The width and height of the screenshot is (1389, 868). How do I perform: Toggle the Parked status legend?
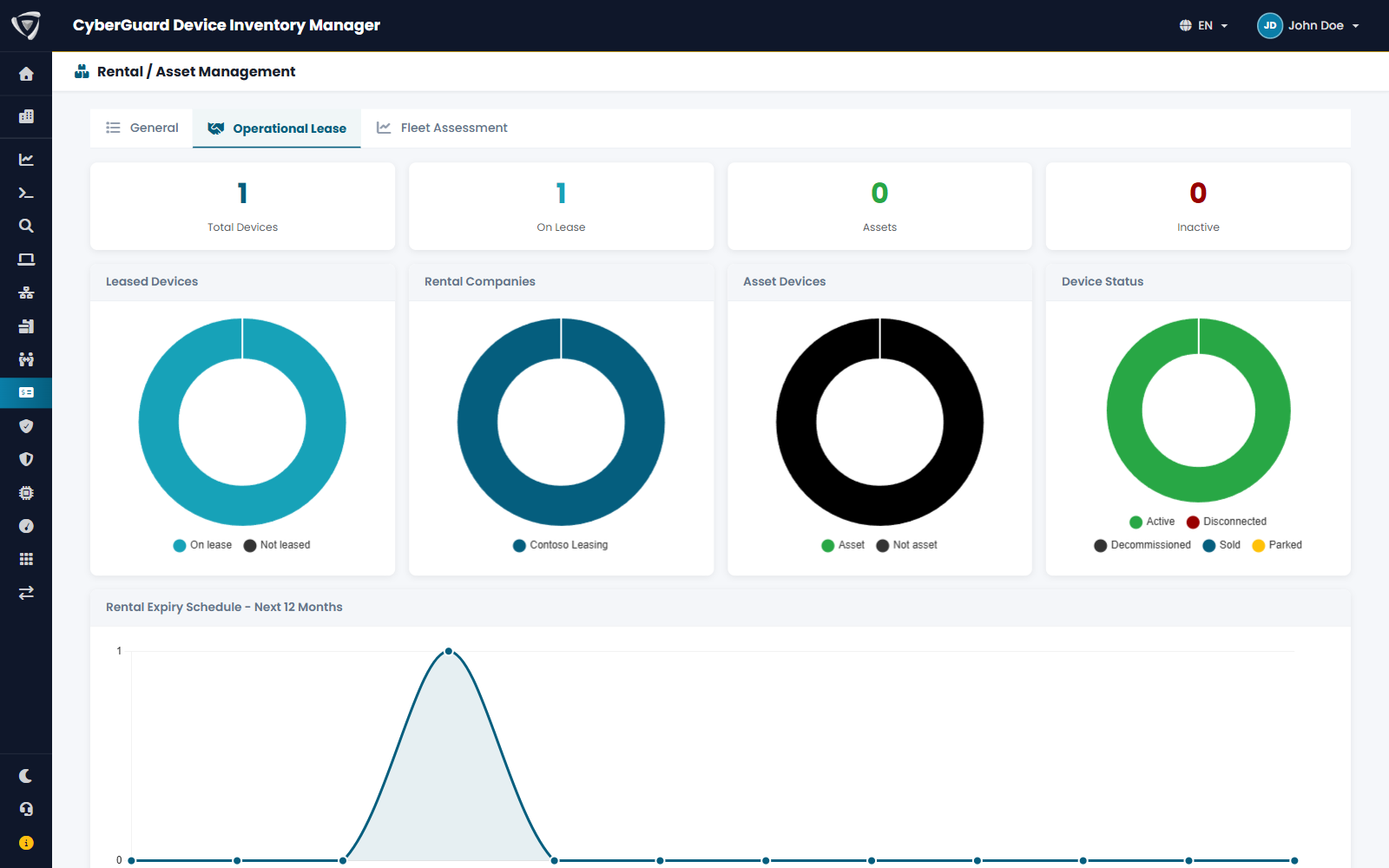pos(1277,545)
